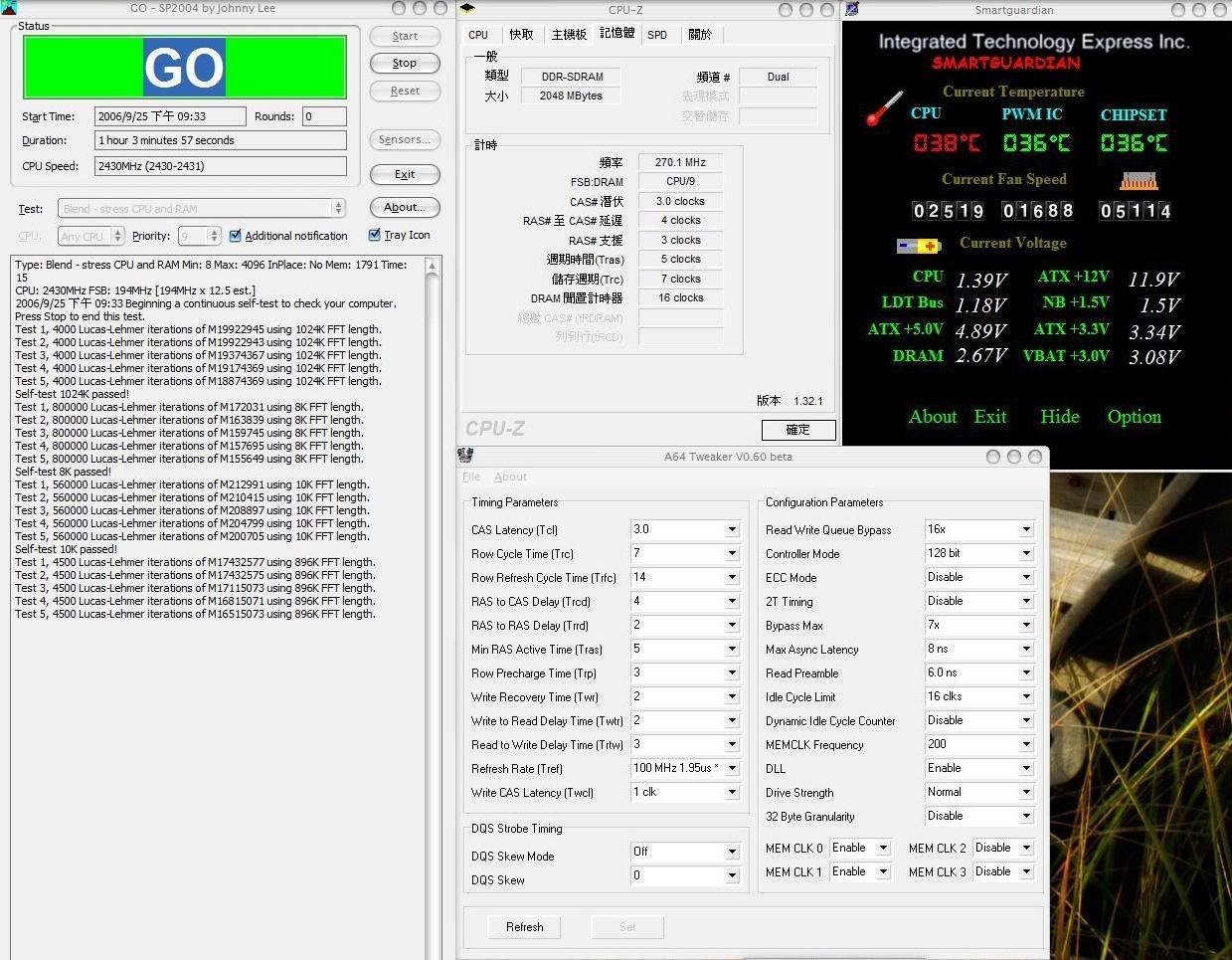Open the About menu in A64 Tweaker

[x=510, y=477]
